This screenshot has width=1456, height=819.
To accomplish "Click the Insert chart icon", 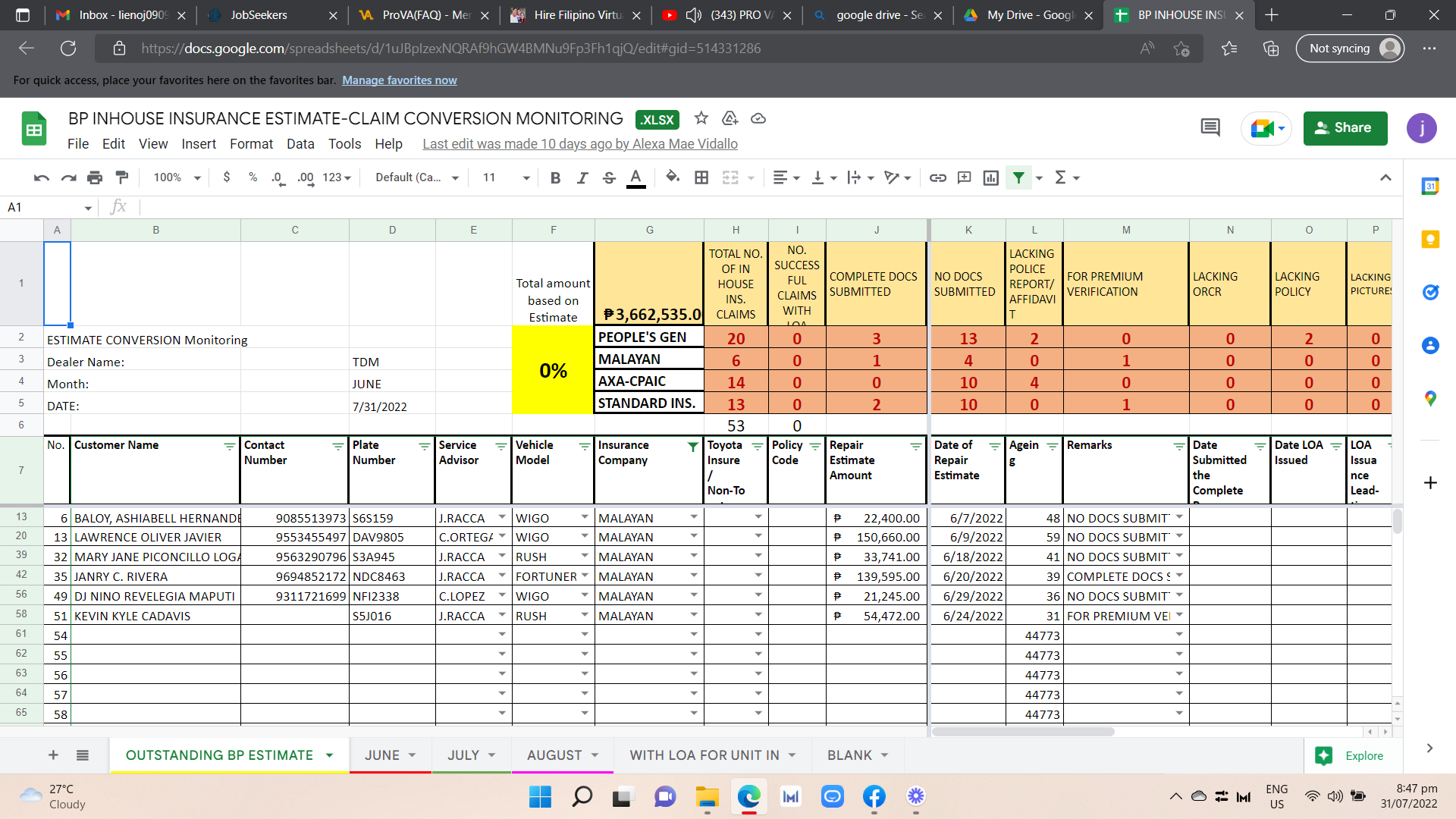I will point(991,177).
